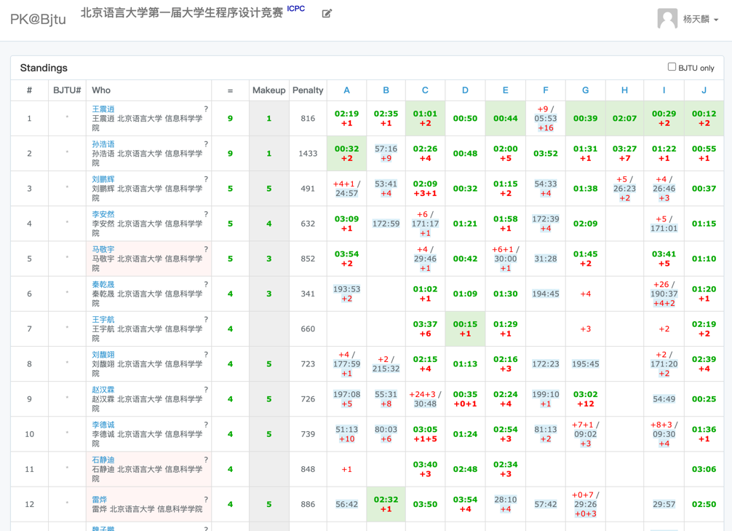Screen dimensions: 732x531
Task: Click question mark in 石静迪 row
Action: tap(206, 459)
